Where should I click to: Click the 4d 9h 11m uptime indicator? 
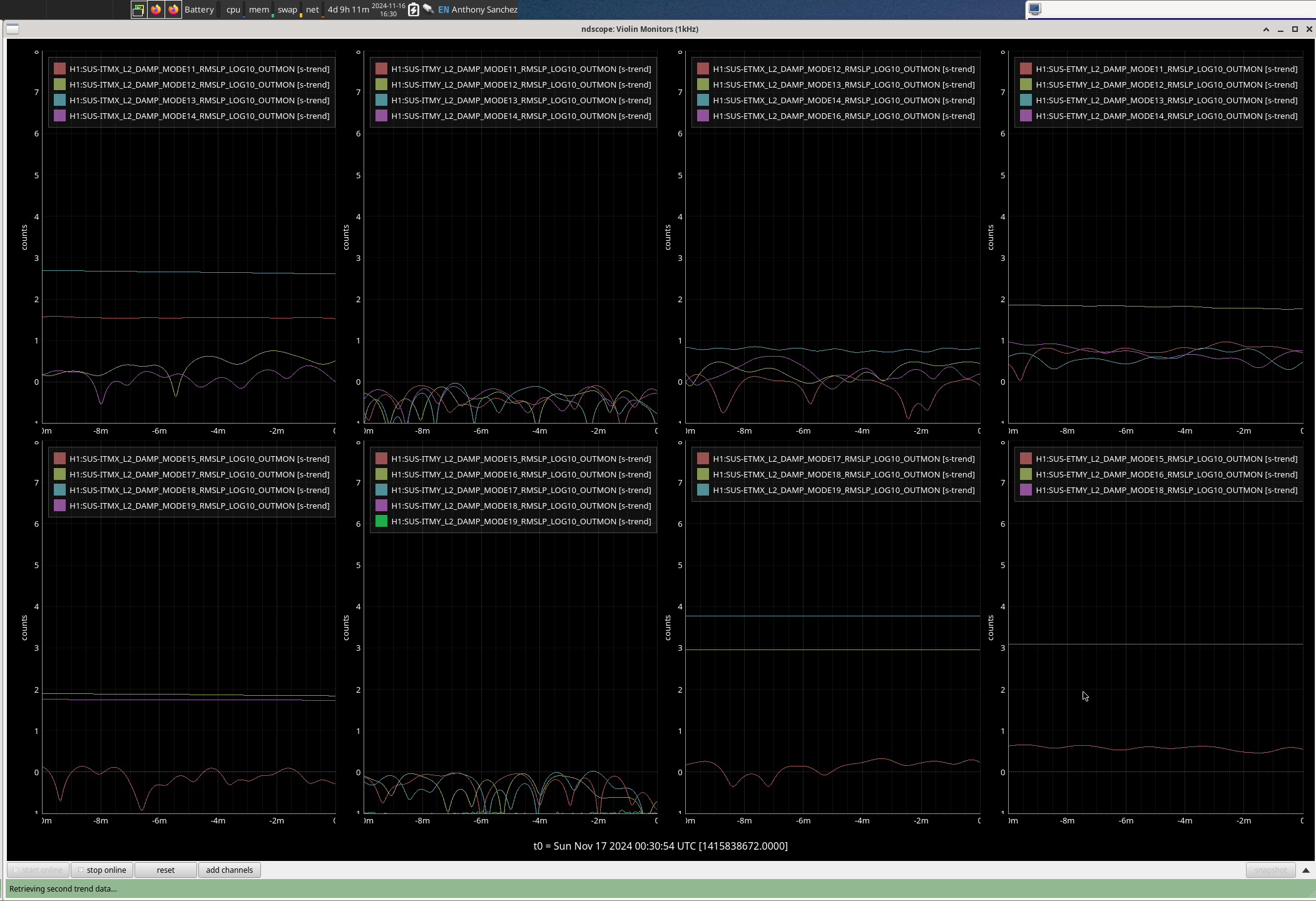348,9
